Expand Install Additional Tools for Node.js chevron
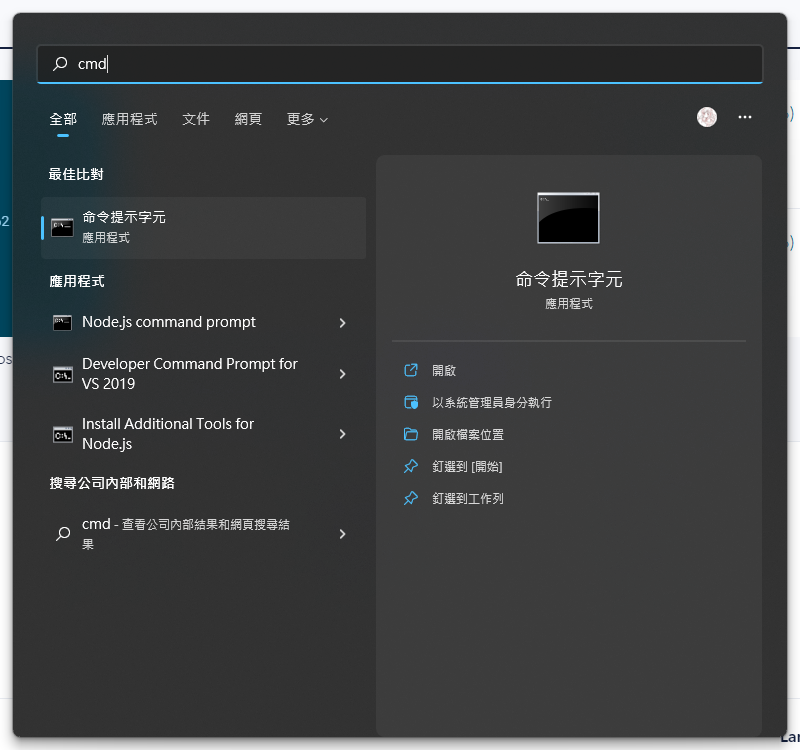Viewport: 800px width, 750px height. [342, 434]
